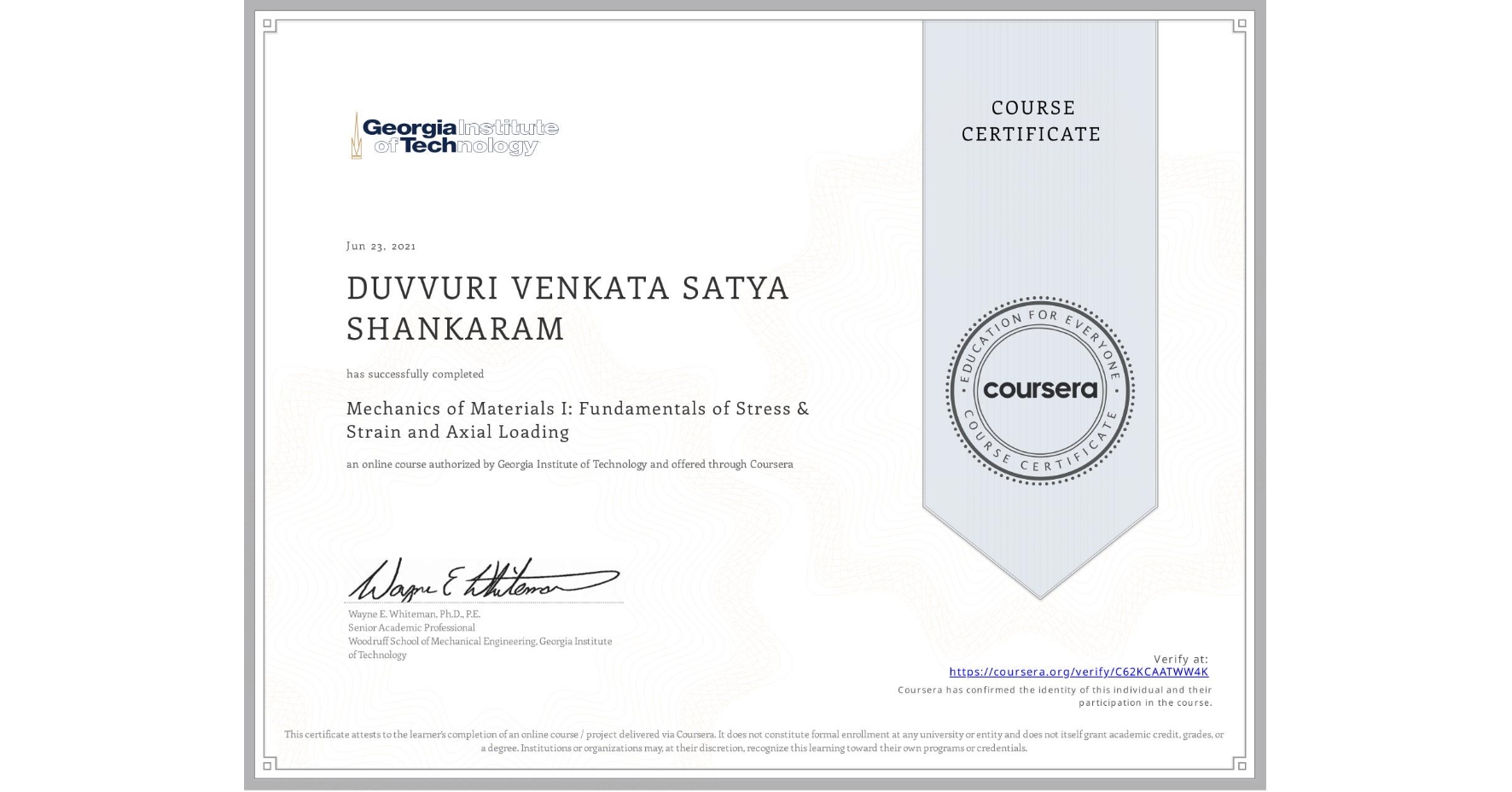Click the certificate disclaimer footer text
The image size is (1512, 792).
tap(754, 741)
